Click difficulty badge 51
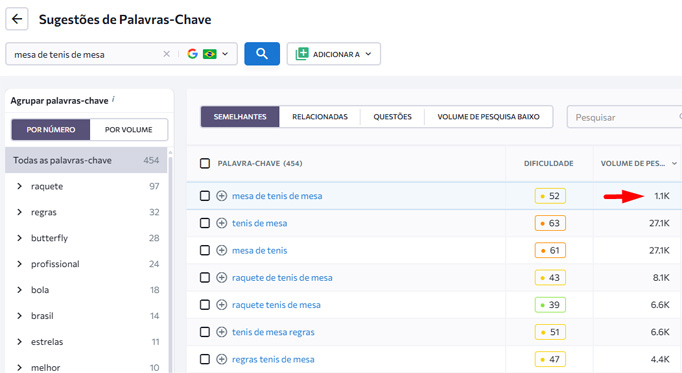Image resolution: width=682 pixels, height=373 pixels. pos(550,332)
